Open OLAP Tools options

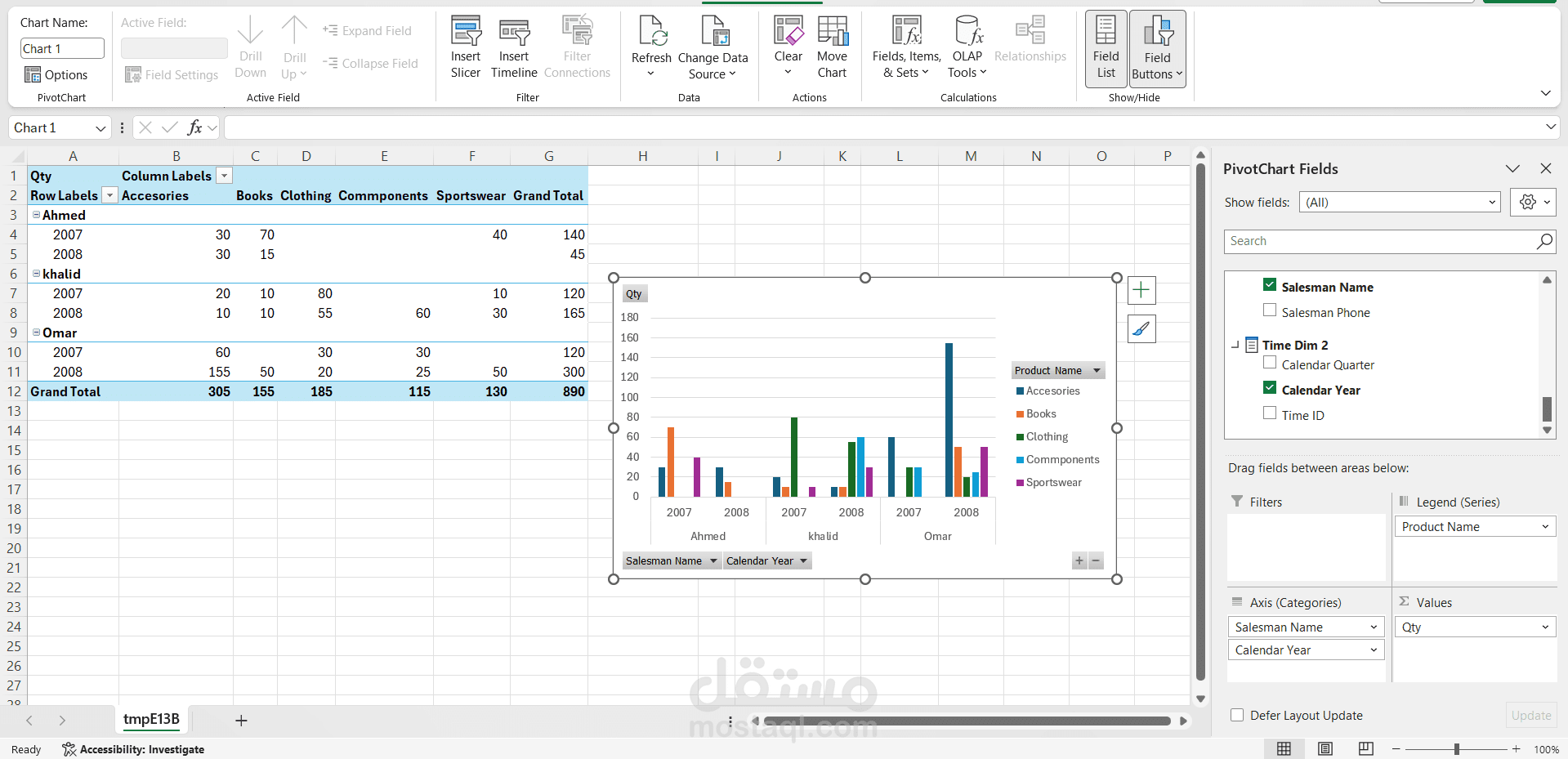(967, 47)
